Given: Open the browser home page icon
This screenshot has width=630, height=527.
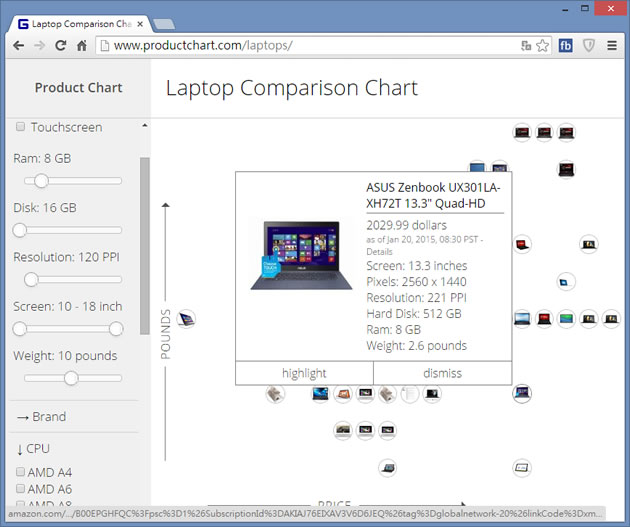Looking at the screenshot, I should coord(82,46).
